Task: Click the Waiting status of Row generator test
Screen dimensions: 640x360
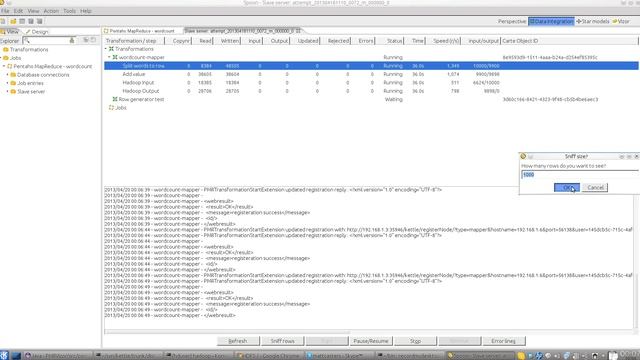Action: point(393,99)
